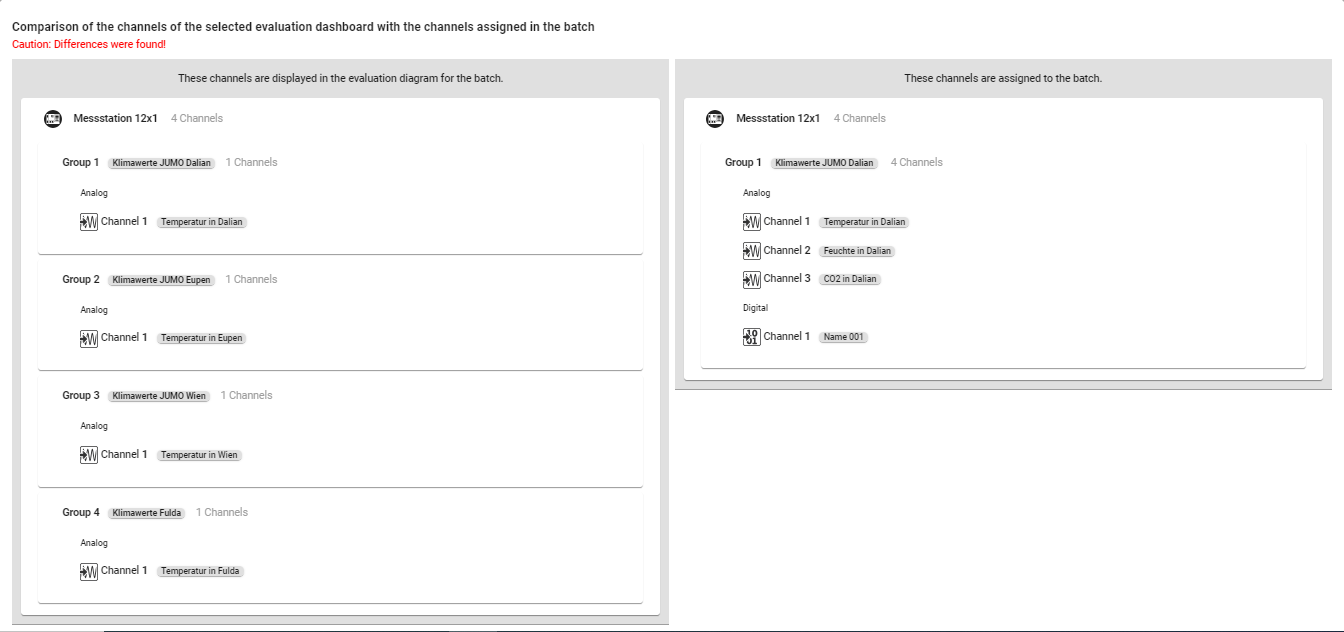
Task: Select the Klimawerte Fulda group tag
Action: click(x=147, y=513)
